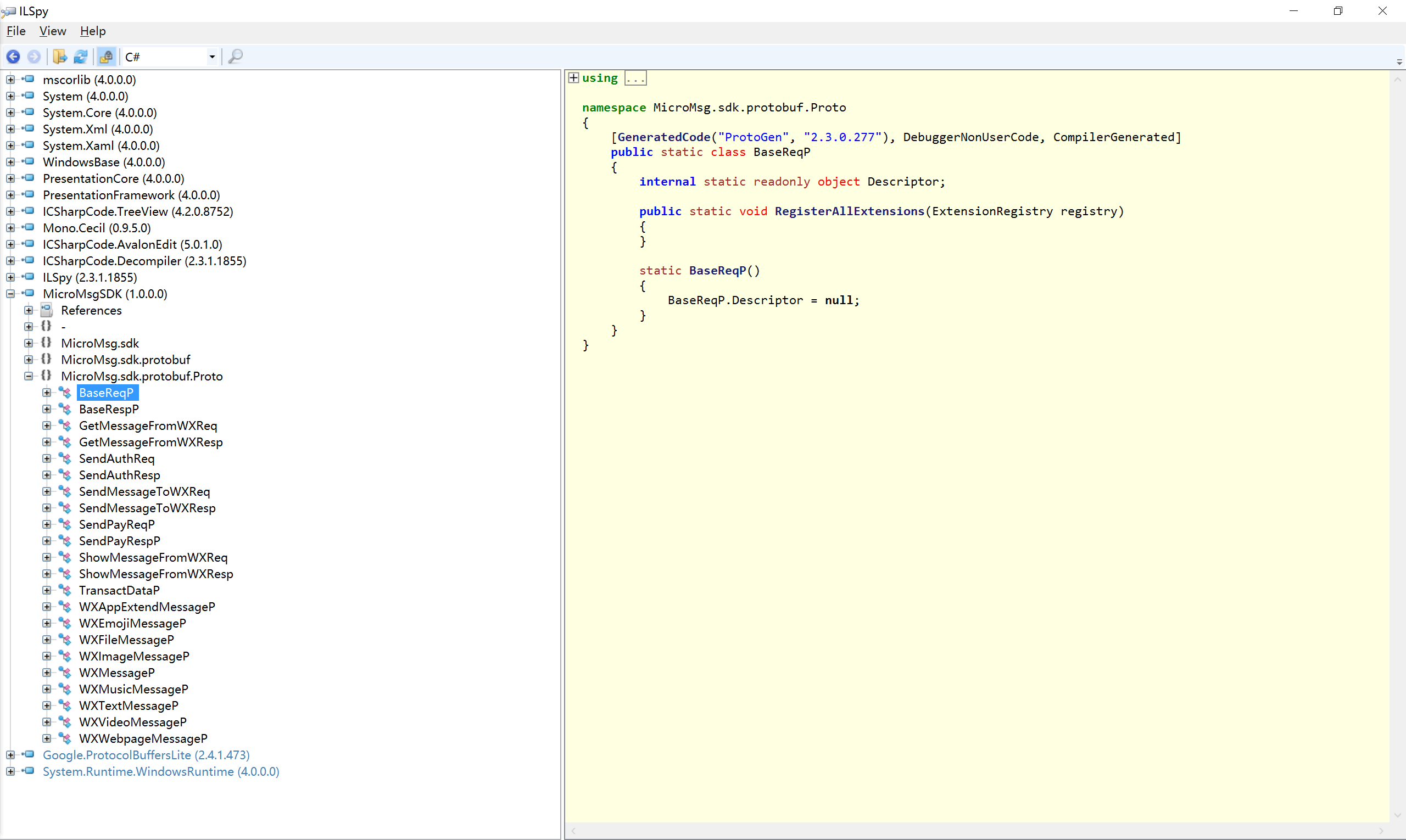The image size is (1406, 840).
Task: Select the WXVideoMessageP tree item
Action: click(x=133, y=723)
